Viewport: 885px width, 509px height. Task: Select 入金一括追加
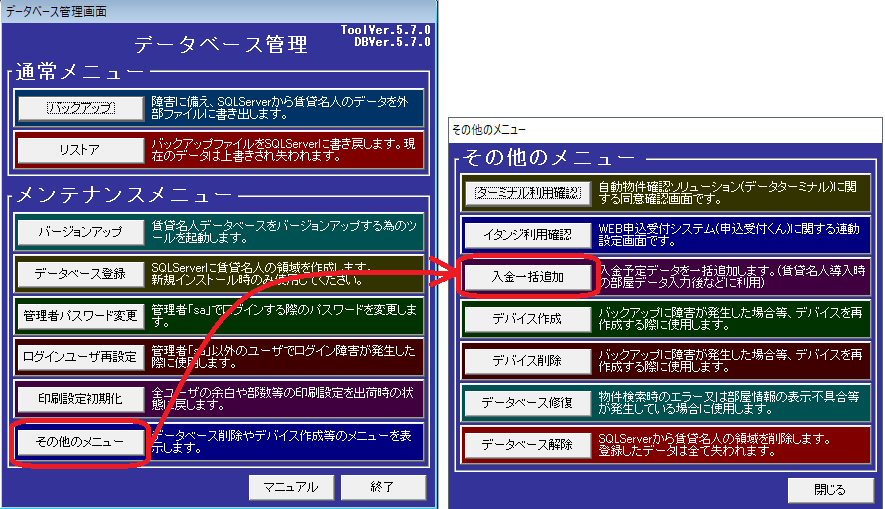tap(527, 277)
